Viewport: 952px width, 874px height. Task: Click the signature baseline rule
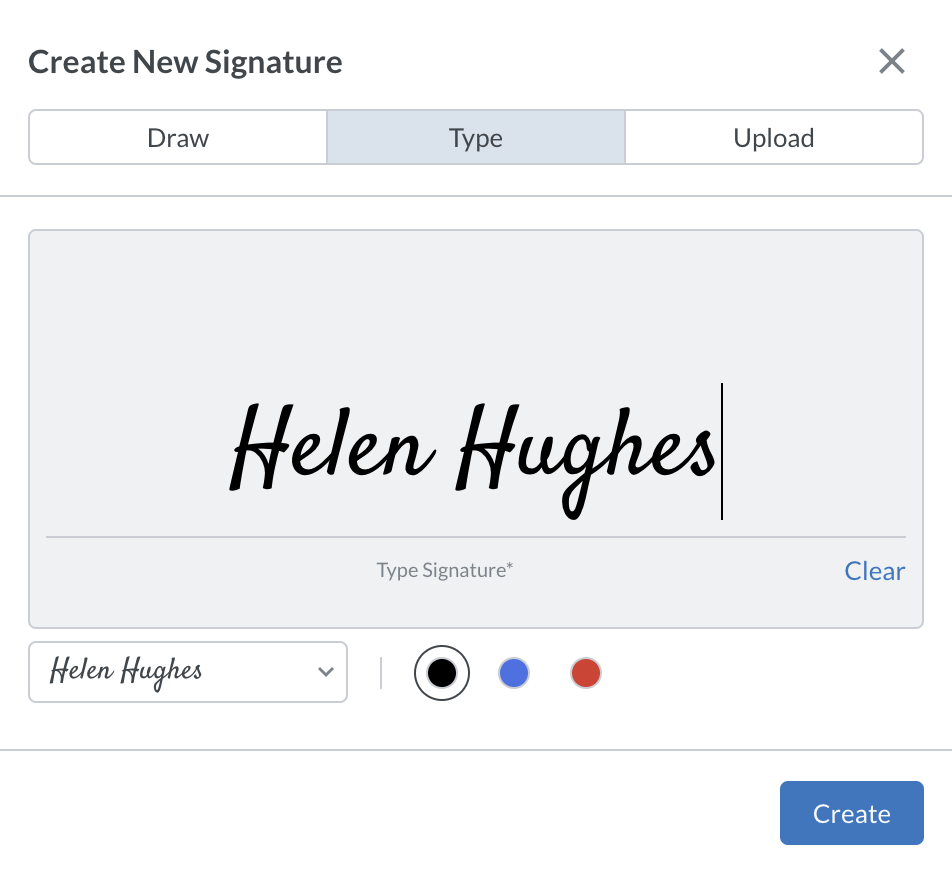[x=477, y=536]
